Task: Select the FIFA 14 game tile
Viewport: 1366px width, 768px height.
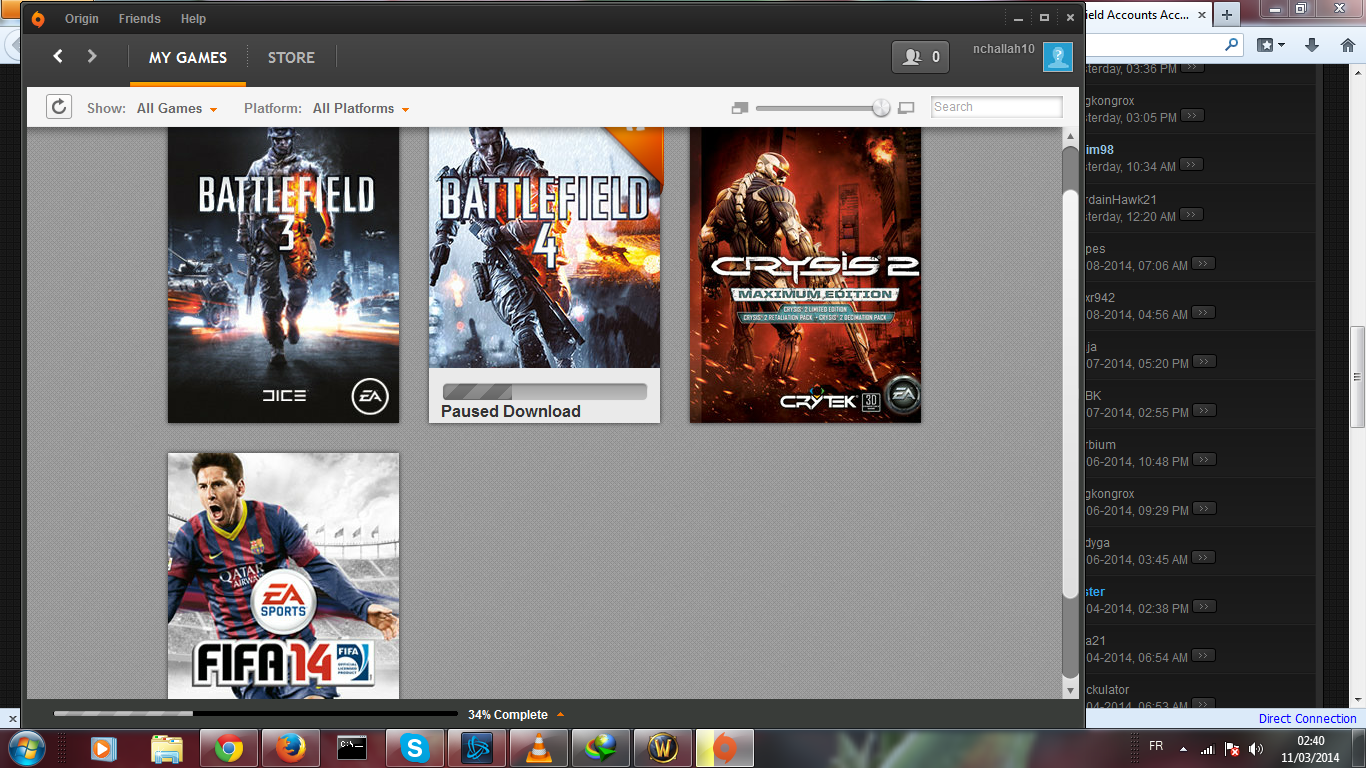Action: [283, 576]
